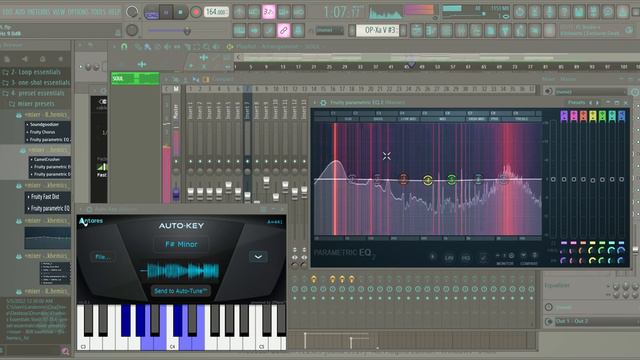640x360 pixels.
Task: Toggle the pink link/multilink icon
Action: [x=283, y=30]
